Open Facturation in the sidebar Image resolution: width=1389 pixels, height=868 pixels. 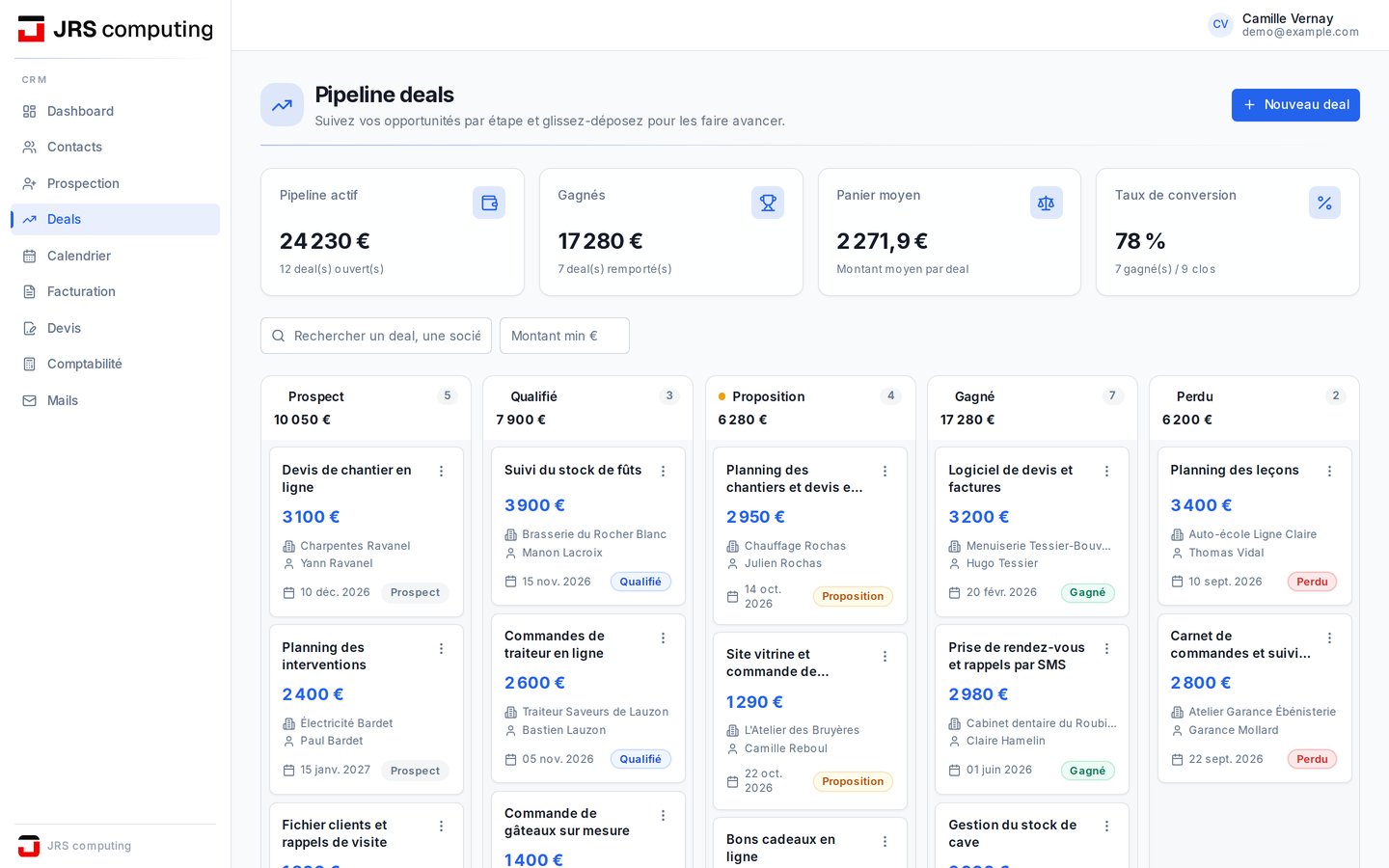pyautogui.click(x=115, y=291)
